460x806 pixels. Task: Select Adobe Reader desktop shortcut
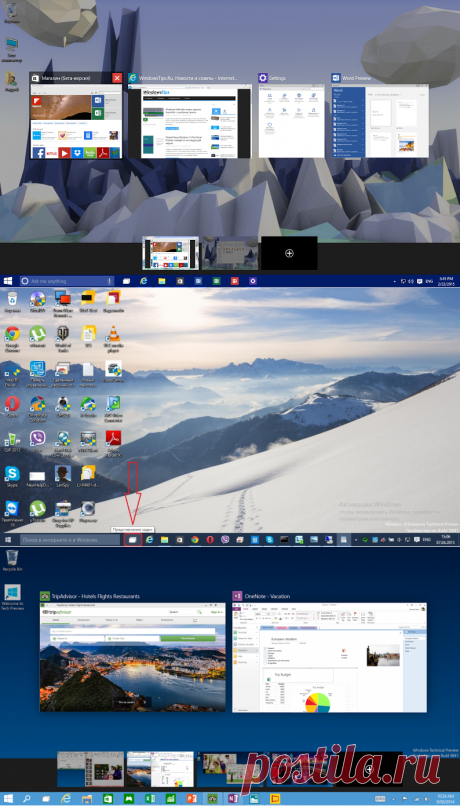[x=113, y=442]
